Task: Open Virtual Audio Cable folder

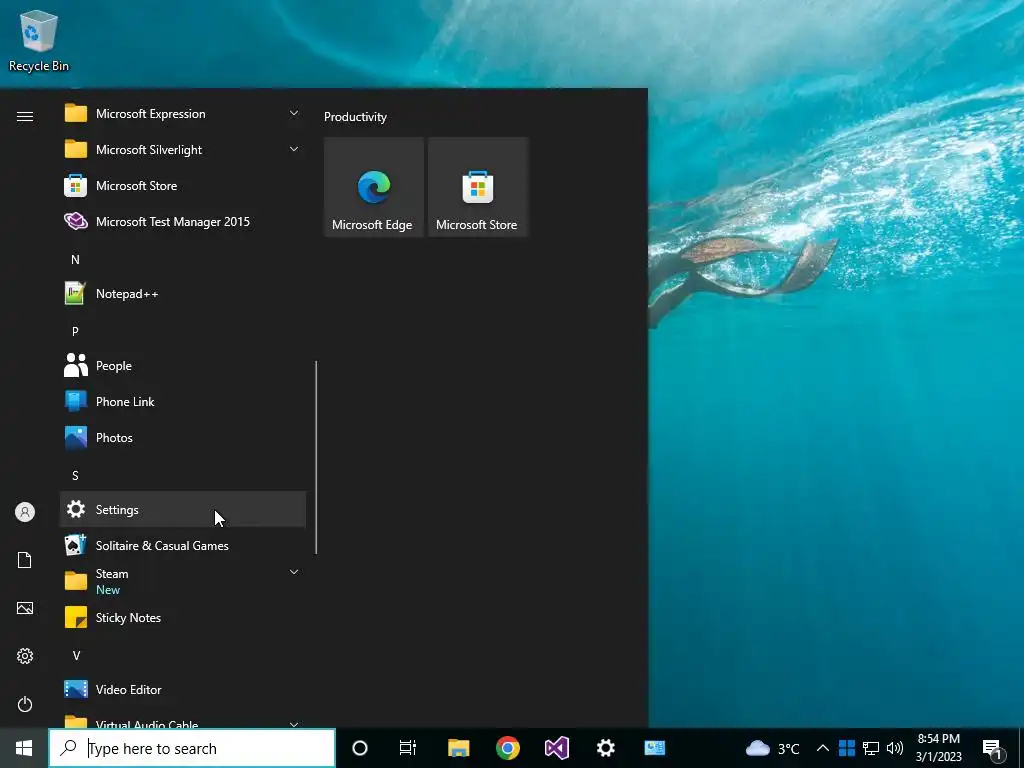Action: pyautogui.click(x=183, y=720)
